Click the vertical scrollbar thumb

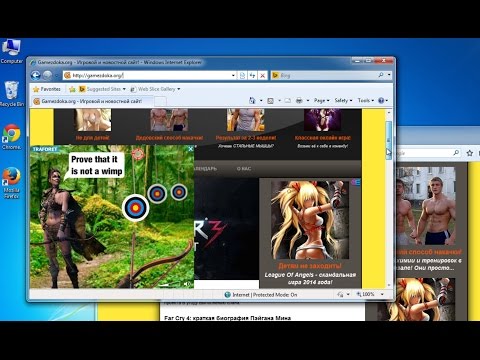(389, 140)
